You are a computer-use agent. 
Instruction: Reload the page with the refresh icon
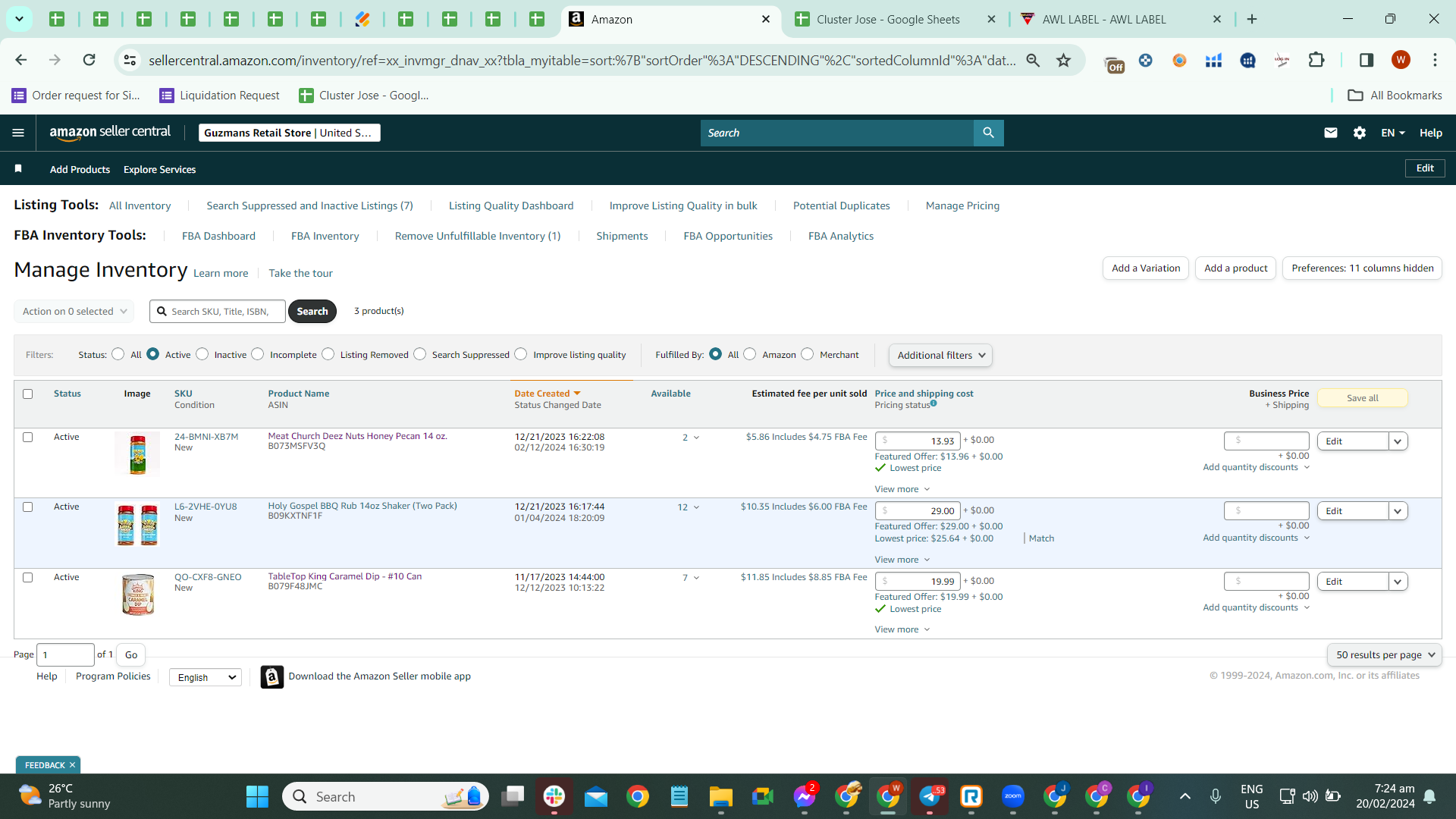(x=89, y=60)
